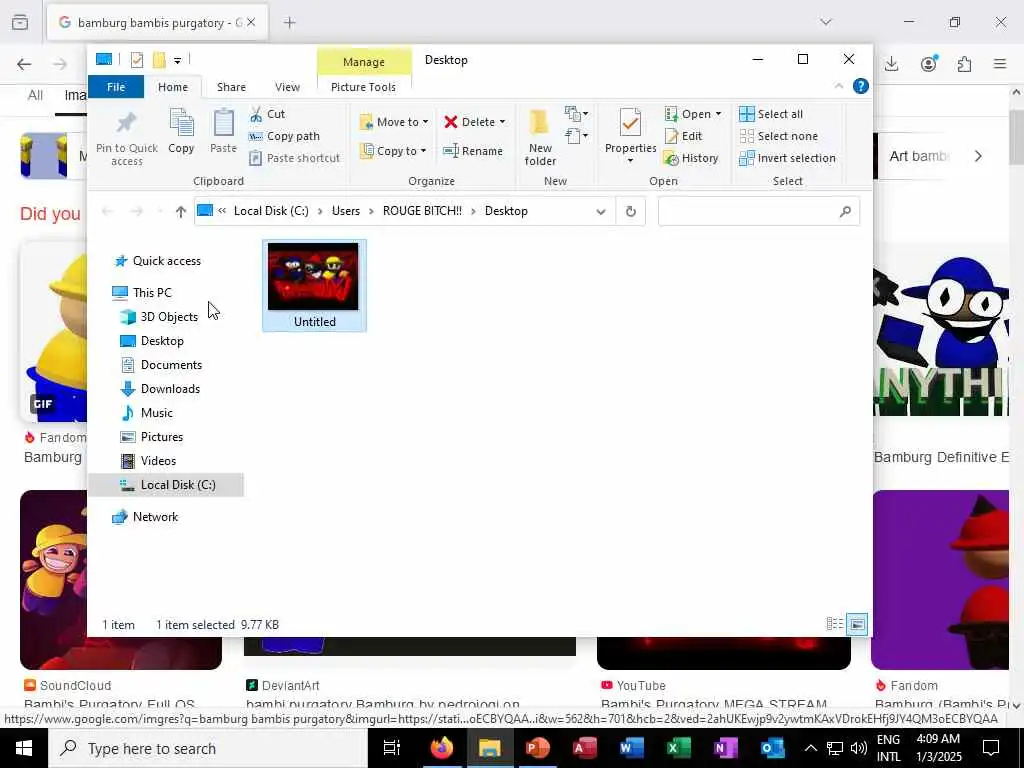Open Firefox extensions button
This screenshot has width=1024, height=768.
tap(964, 64)
